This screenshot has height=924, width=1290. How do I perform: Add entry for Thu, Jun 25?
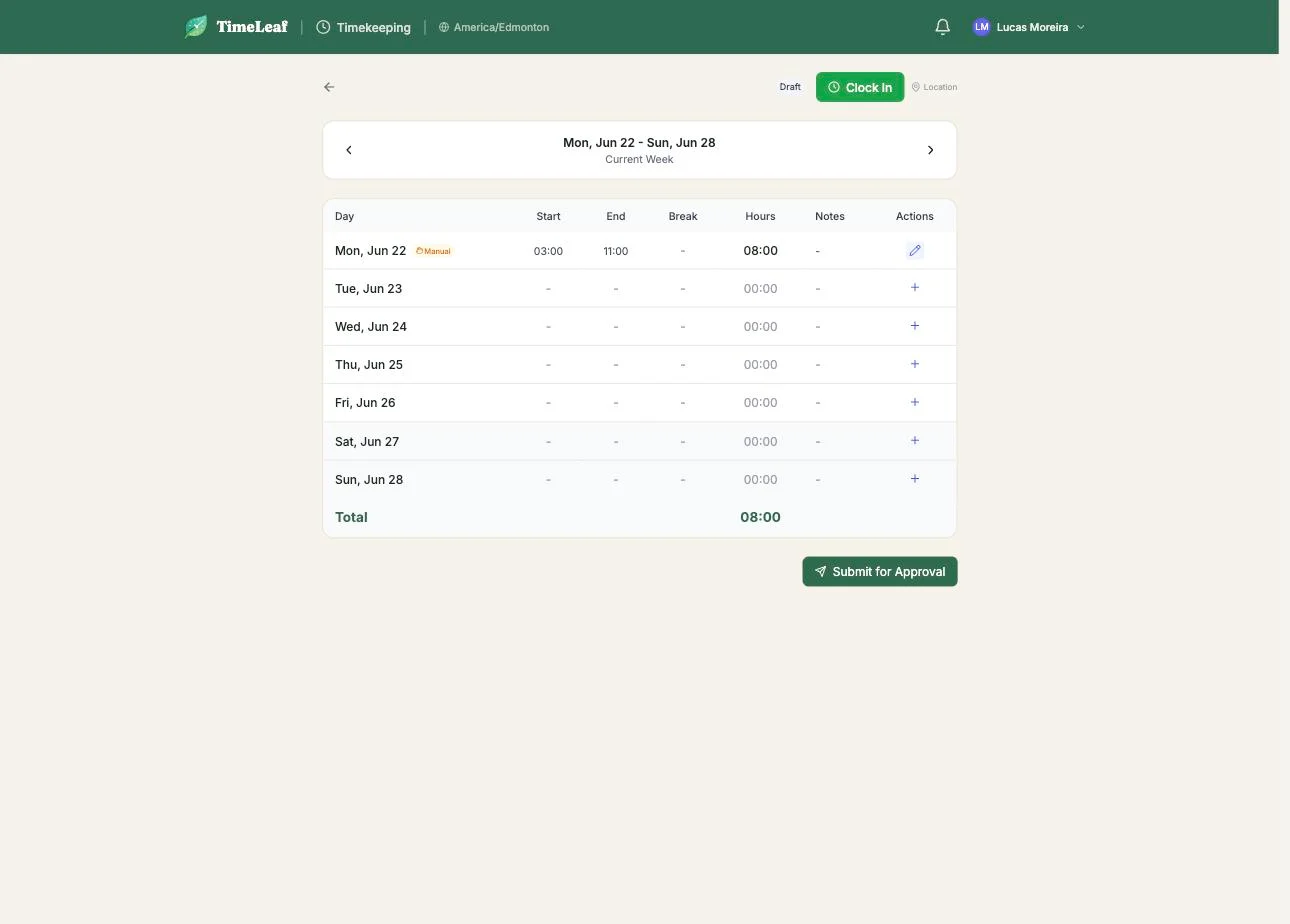(x=915, y=364)
